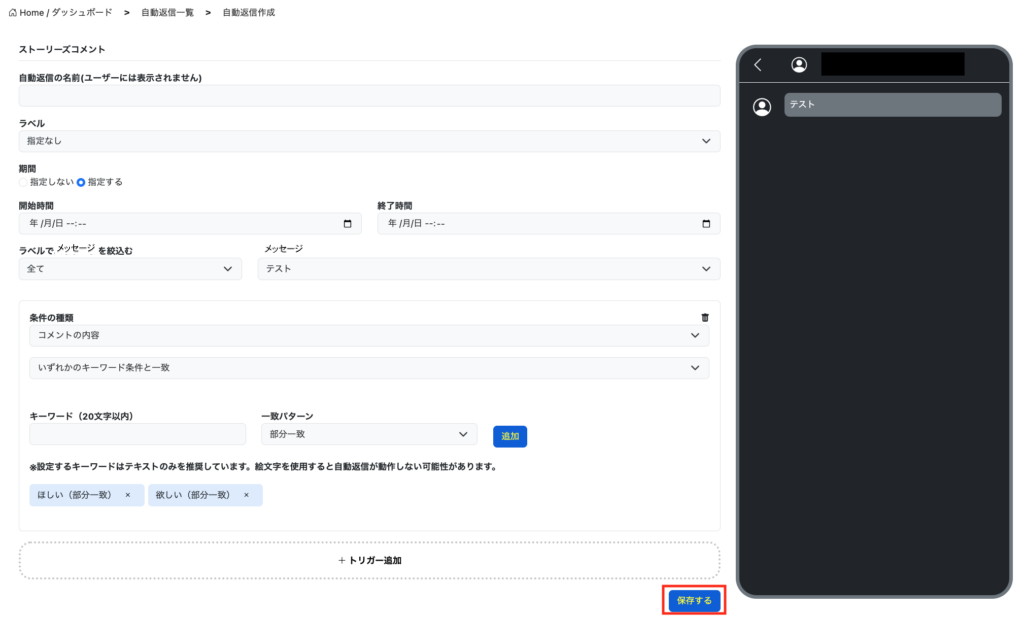Click the back arrow in phone preview
Viewport: 1024px width, 617px height.
tap(758, 65)
